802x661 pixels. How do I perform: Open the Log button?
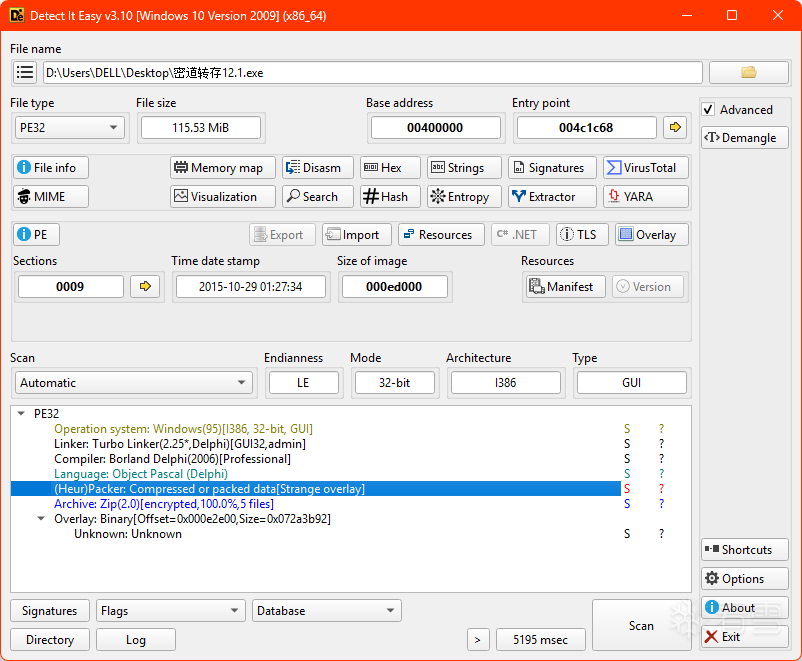(x=136, y=640)
